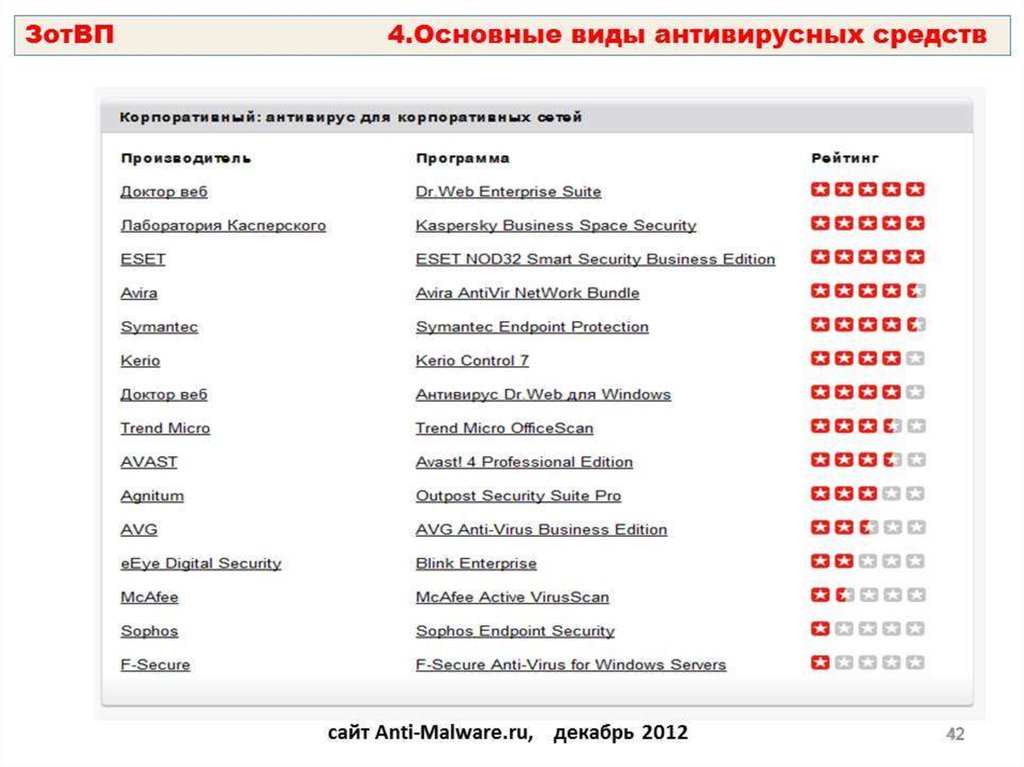
Task: Click the slide number 42
Action: pos(955,734)
